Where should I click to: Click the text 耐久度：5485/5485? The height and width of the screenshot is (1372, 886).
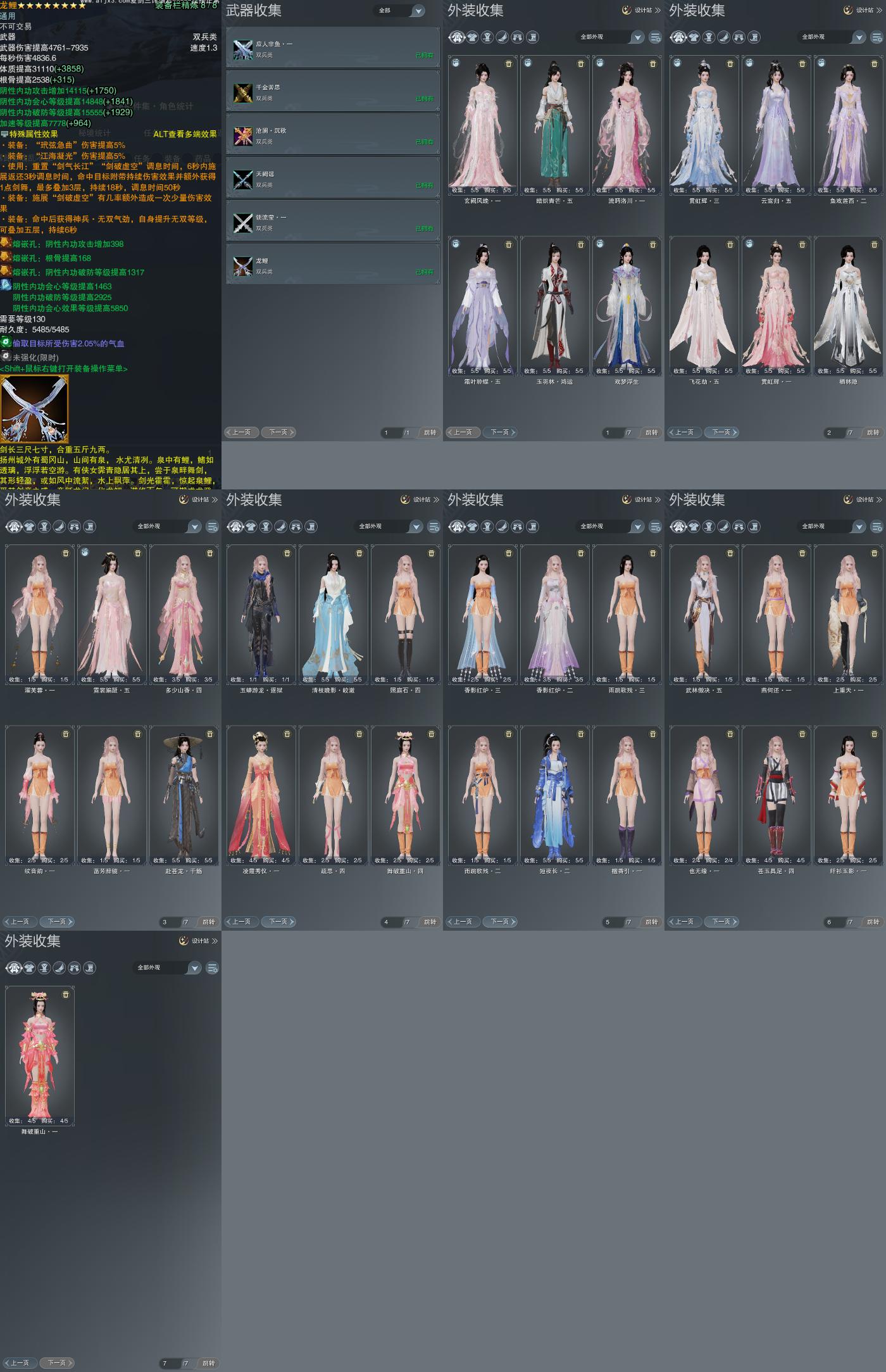pyautogui.click(x=35, y=330)
